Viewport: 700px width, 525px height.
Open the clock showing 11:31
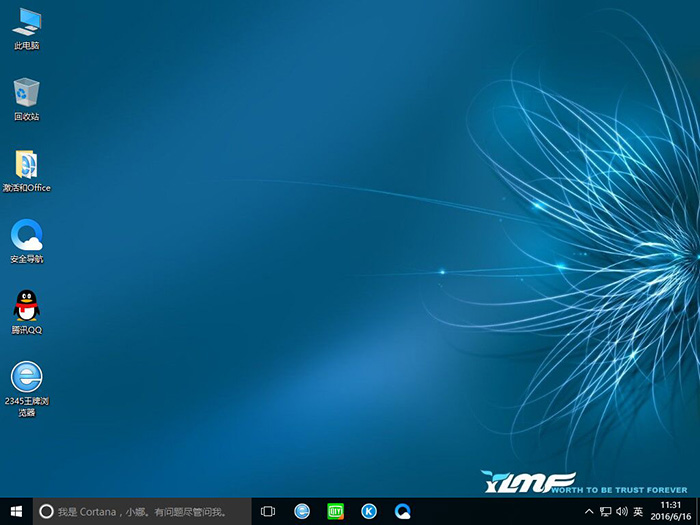tap(670, 511)
